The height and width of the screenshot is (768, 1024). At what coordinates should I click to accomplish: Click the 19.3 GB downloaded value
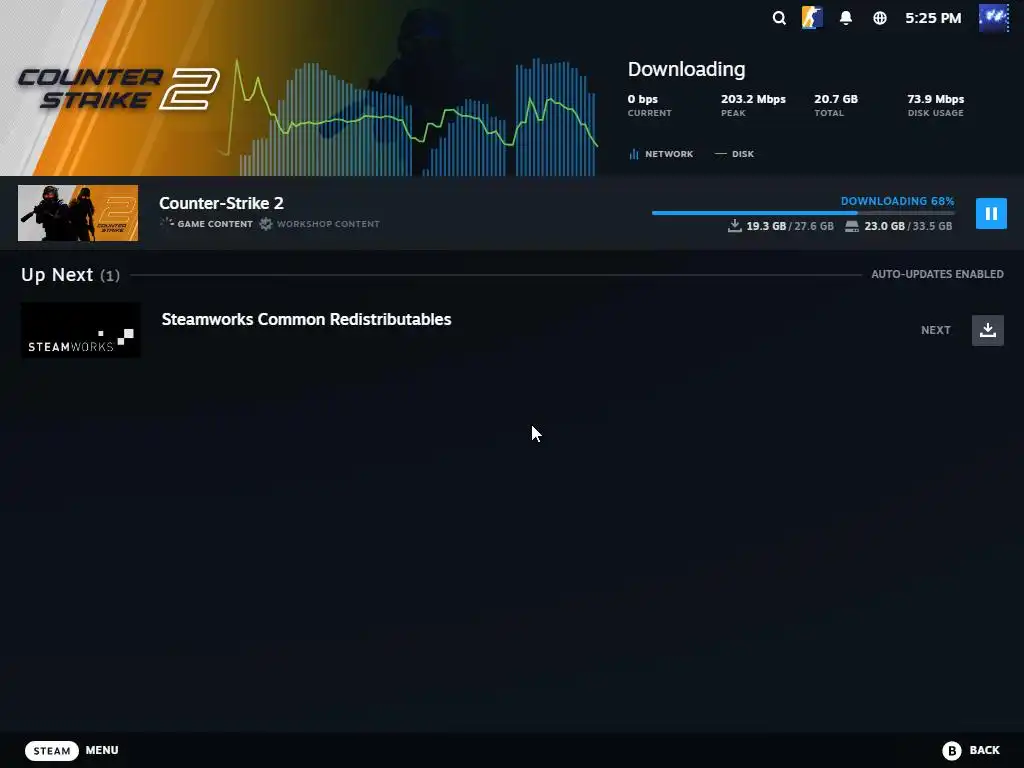point(766,226)
